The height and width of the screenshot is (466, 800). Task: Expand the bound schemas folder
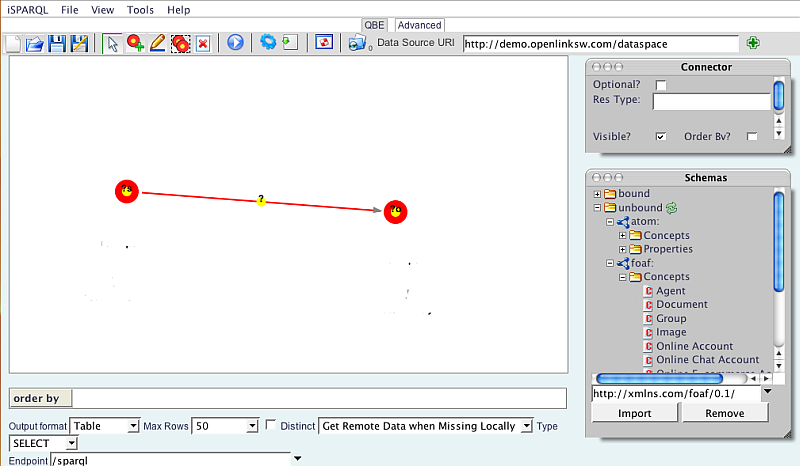(597, 194)
